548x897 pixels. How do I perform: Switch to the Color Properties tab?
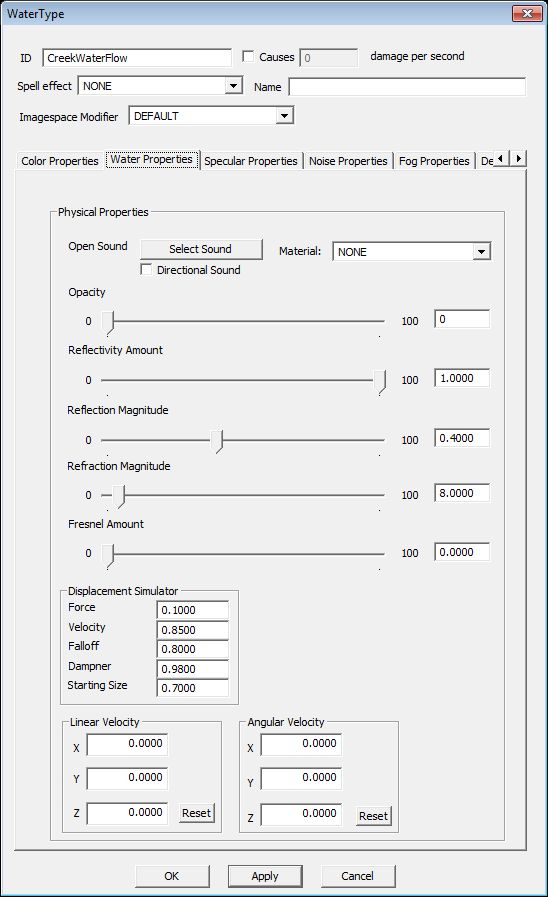point(59,161)
